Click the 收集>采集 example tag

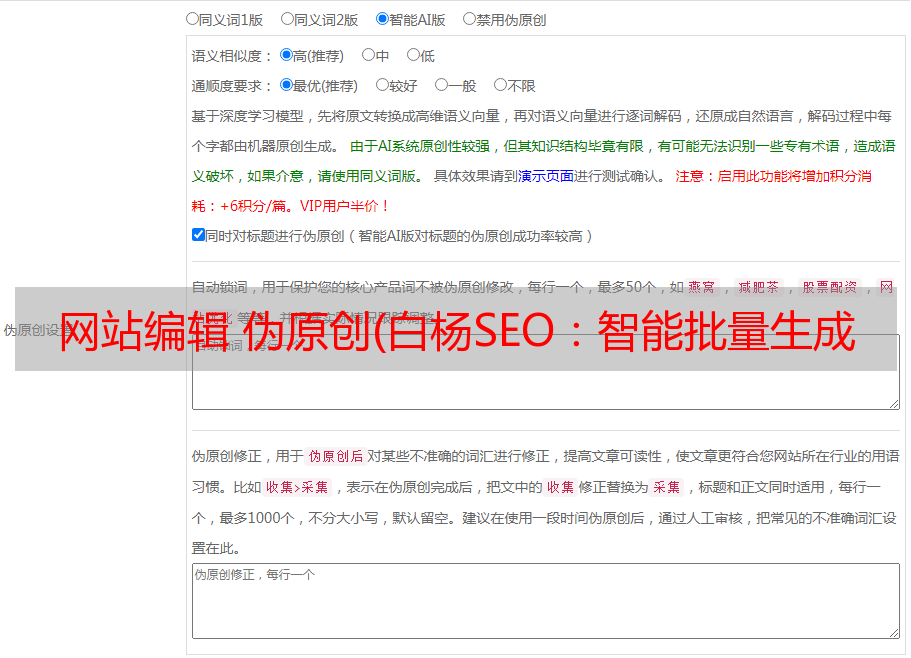coord(297,487)
